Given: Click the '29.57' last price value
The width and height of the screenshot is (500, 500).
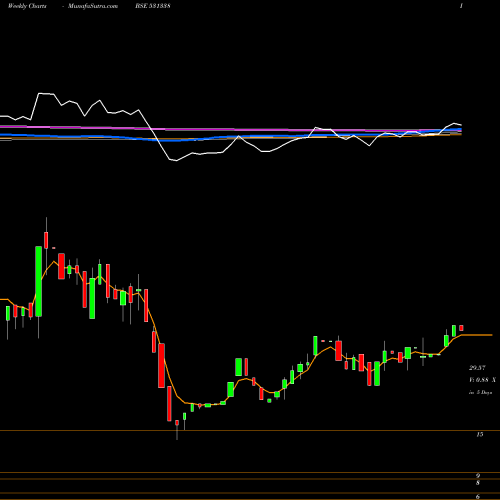Looking at the screenshot, I should (x=477, y=368).
